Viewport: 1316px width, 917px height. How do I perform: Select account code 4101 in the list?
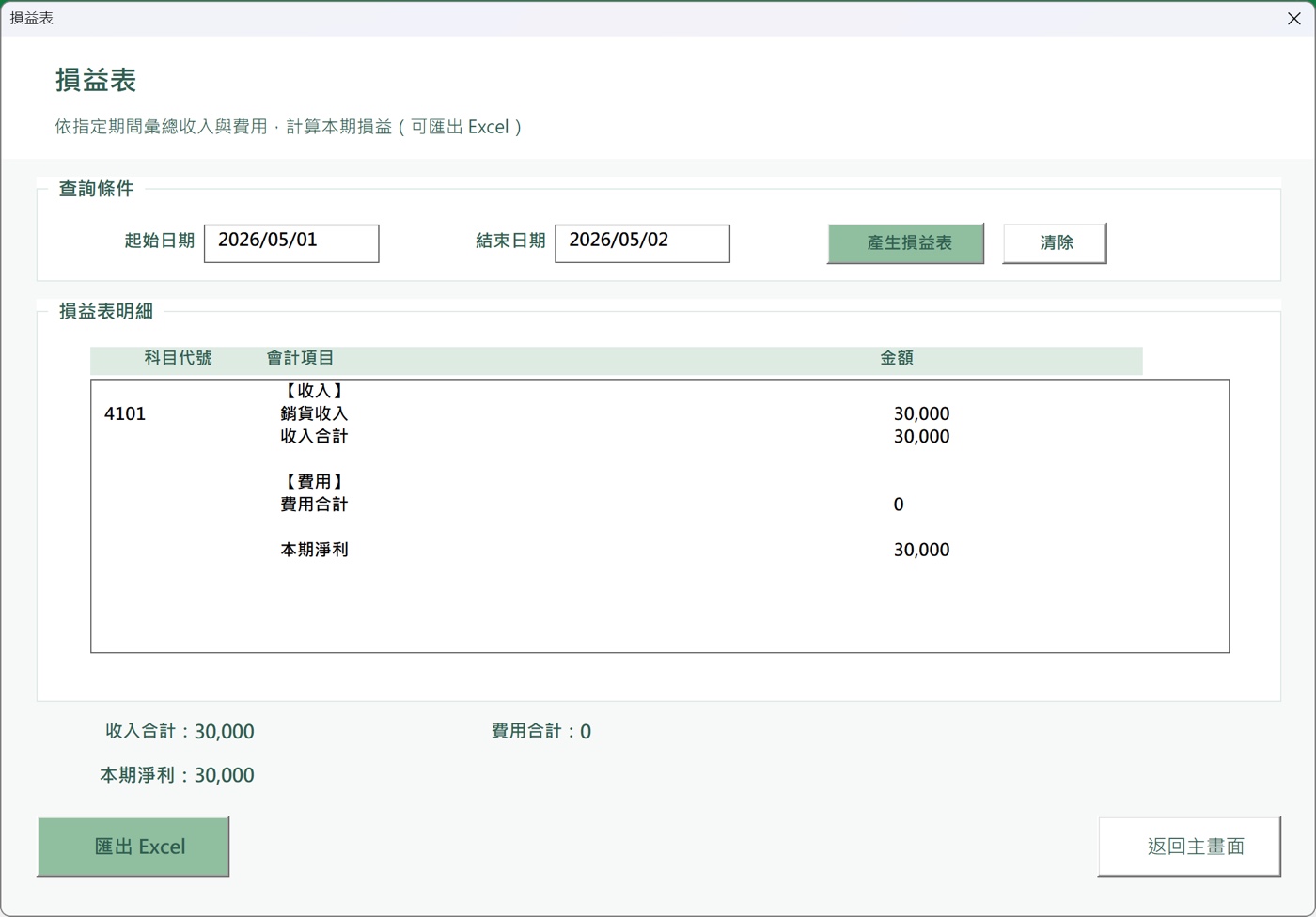pos(125,413)
